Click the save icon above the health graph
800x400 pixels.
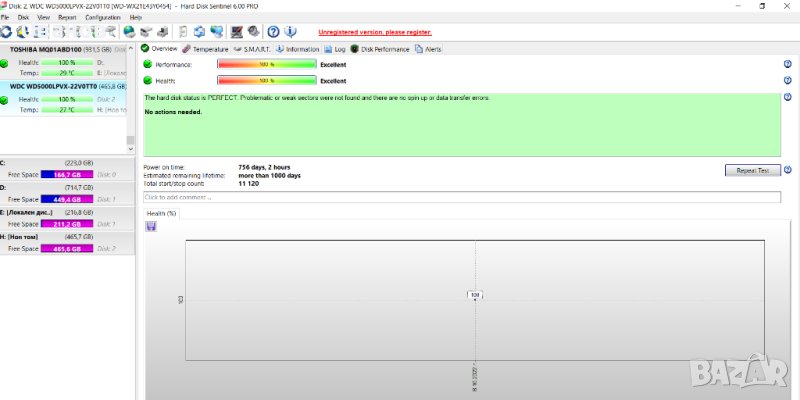151,227
